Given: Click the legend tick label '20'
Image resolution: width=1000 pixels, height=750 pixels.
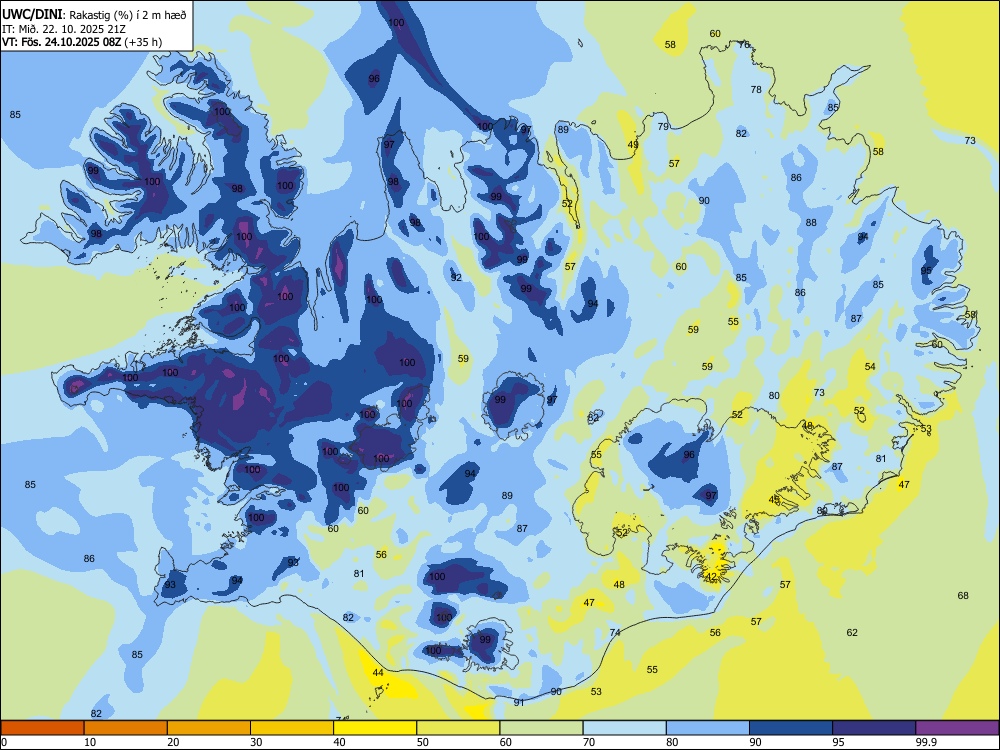Looking at the screenshot, I should (x=173, y=742).
